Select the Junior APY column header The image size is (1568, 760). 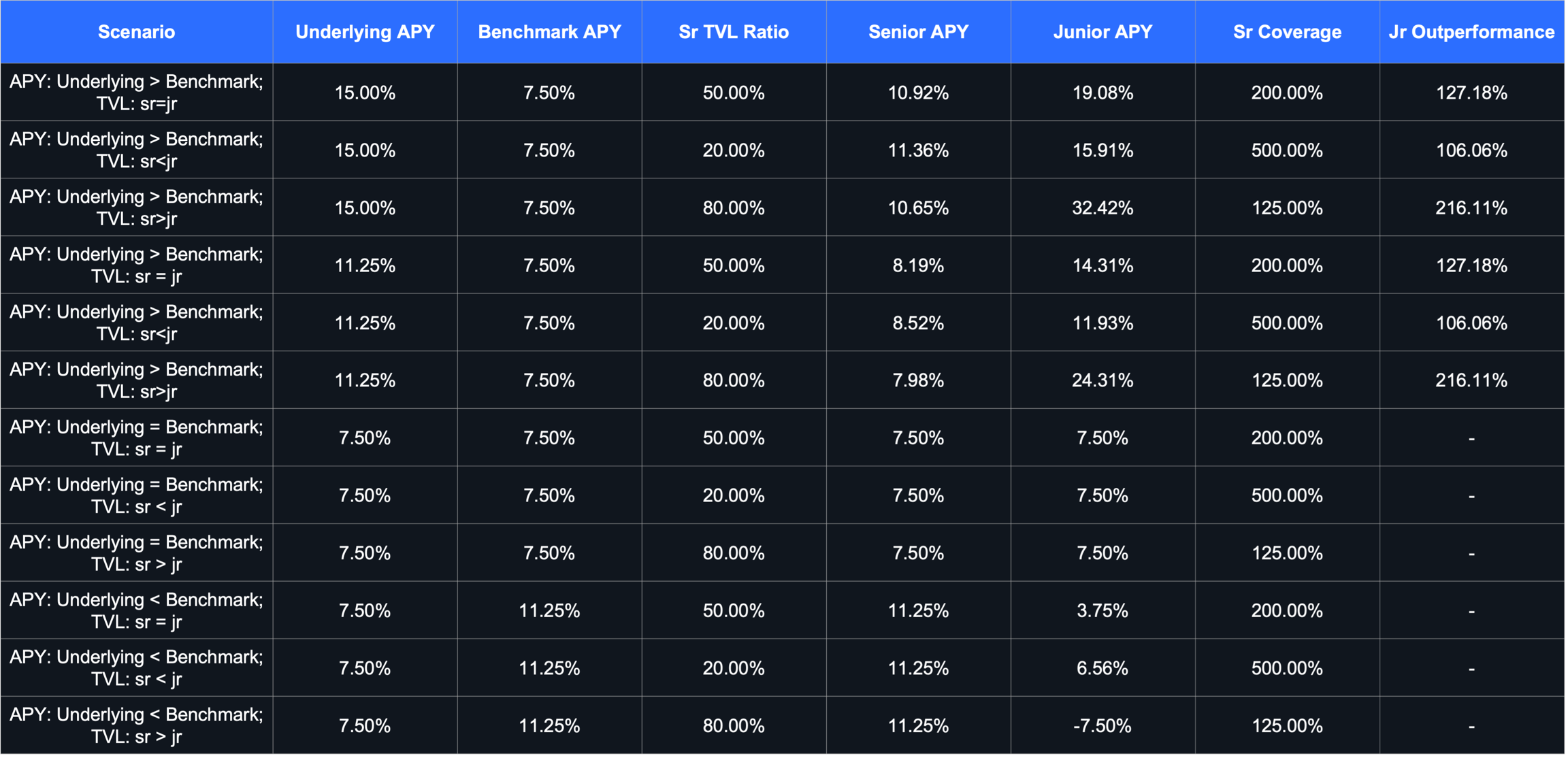1102,32
